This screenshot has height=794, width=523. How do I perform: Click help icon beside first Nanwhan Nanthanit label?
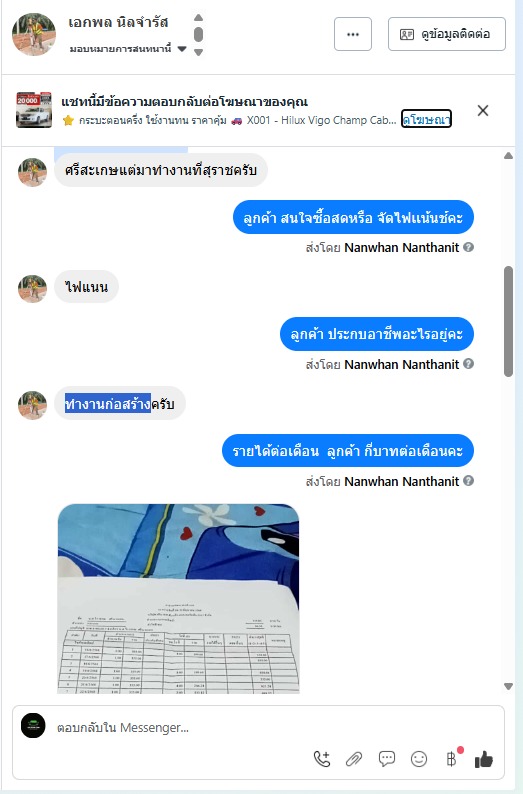[x=469, y=247]
